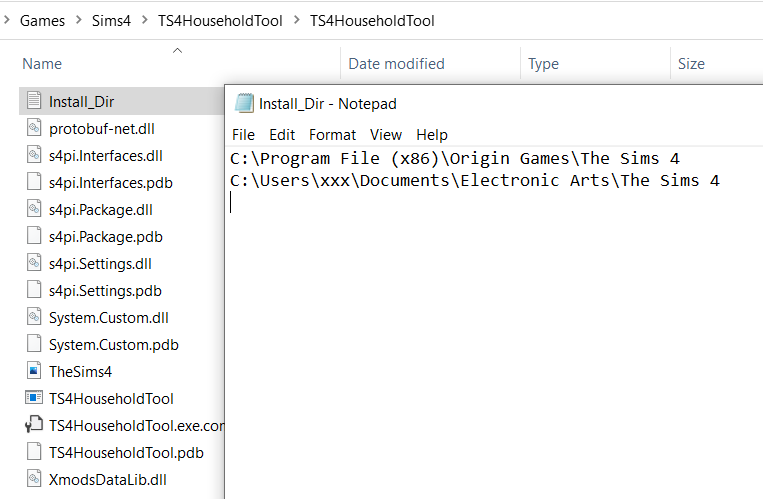
Task: Click the System.Custom.dll file icon
Action: point(34,317)
